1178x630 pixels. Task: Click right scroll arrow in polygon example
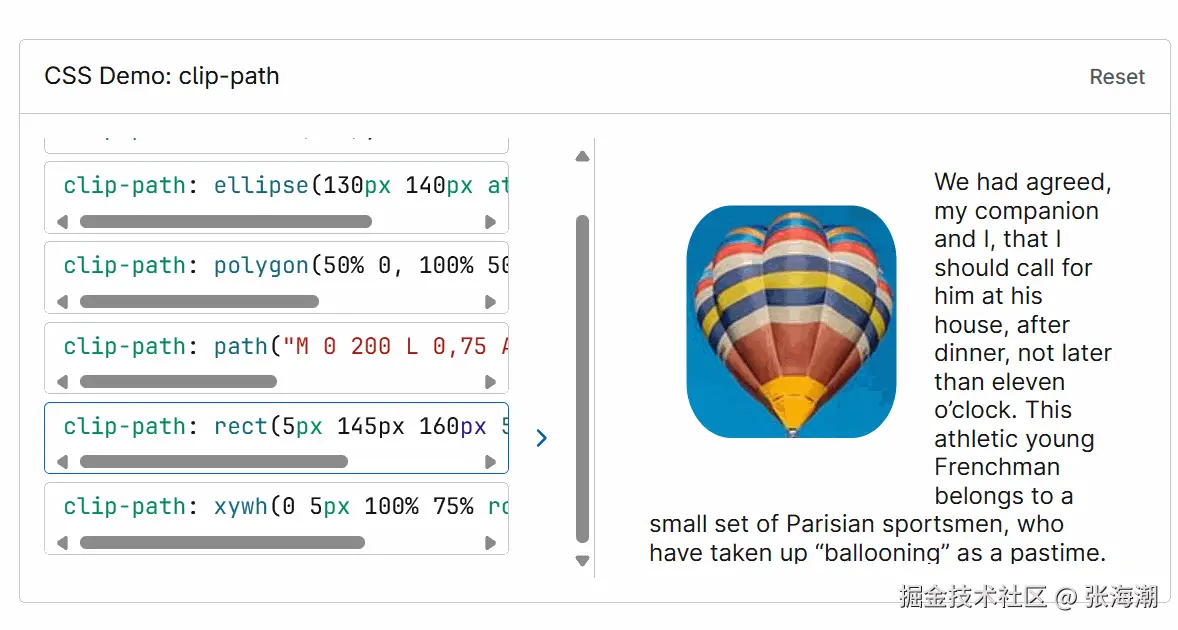coord(490,302)
